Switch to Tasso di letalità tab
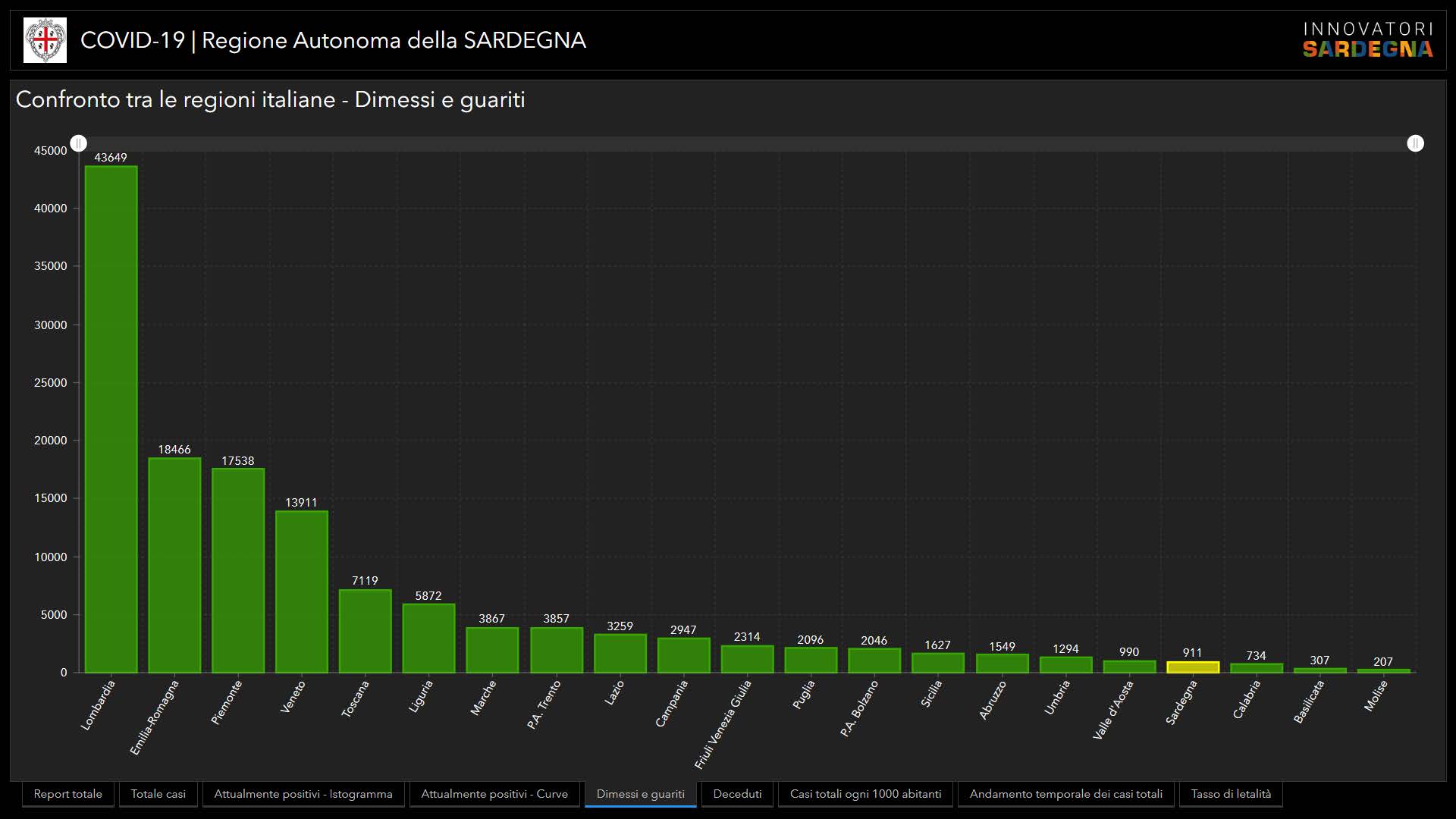The height and width of the screenshot is (819, 1456). (1231, 794)
